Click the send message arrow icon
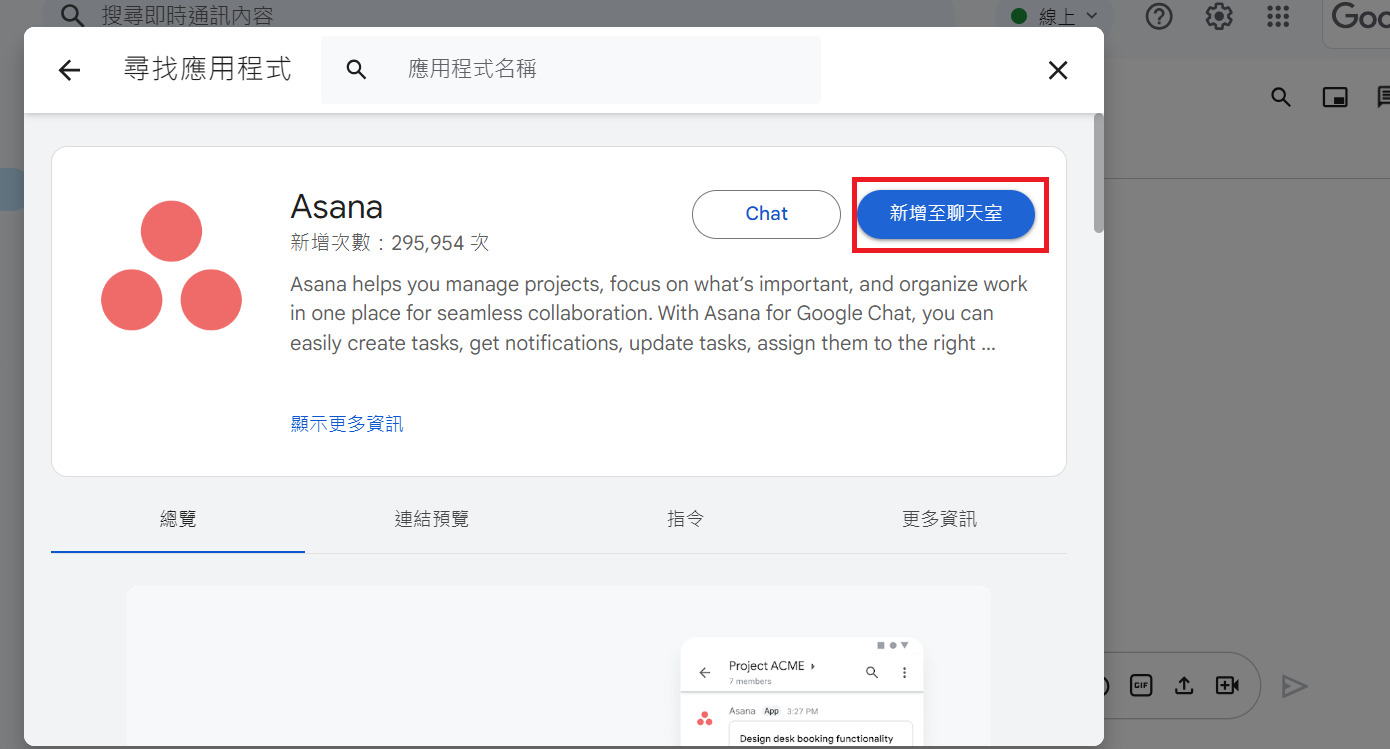1390x749 pixels. point(1295,686)
